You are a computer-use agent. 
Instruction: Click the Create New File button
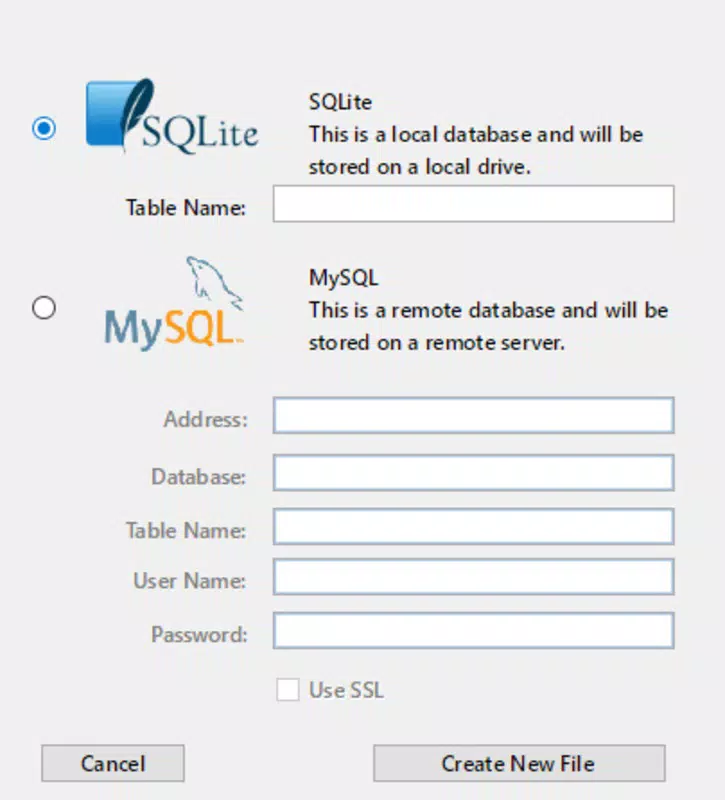519,763
